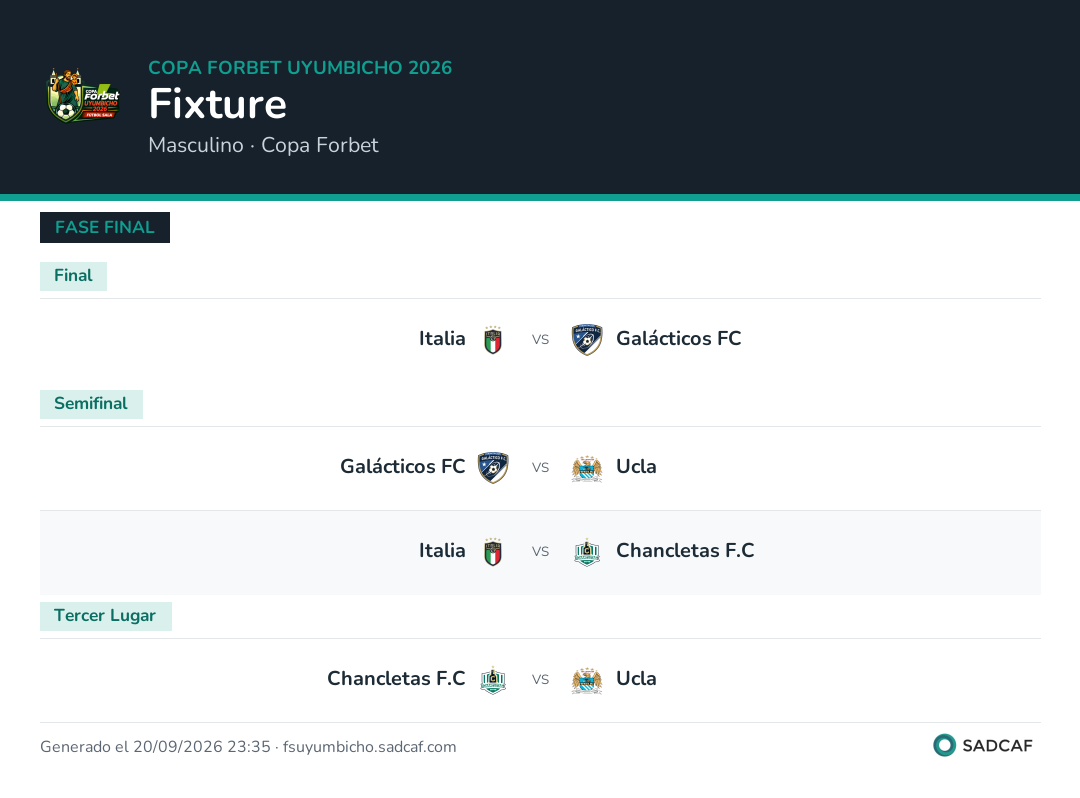Screen dimensions: 1080x798
Task: Click the Fixture page heading
Action: [218, 104]
